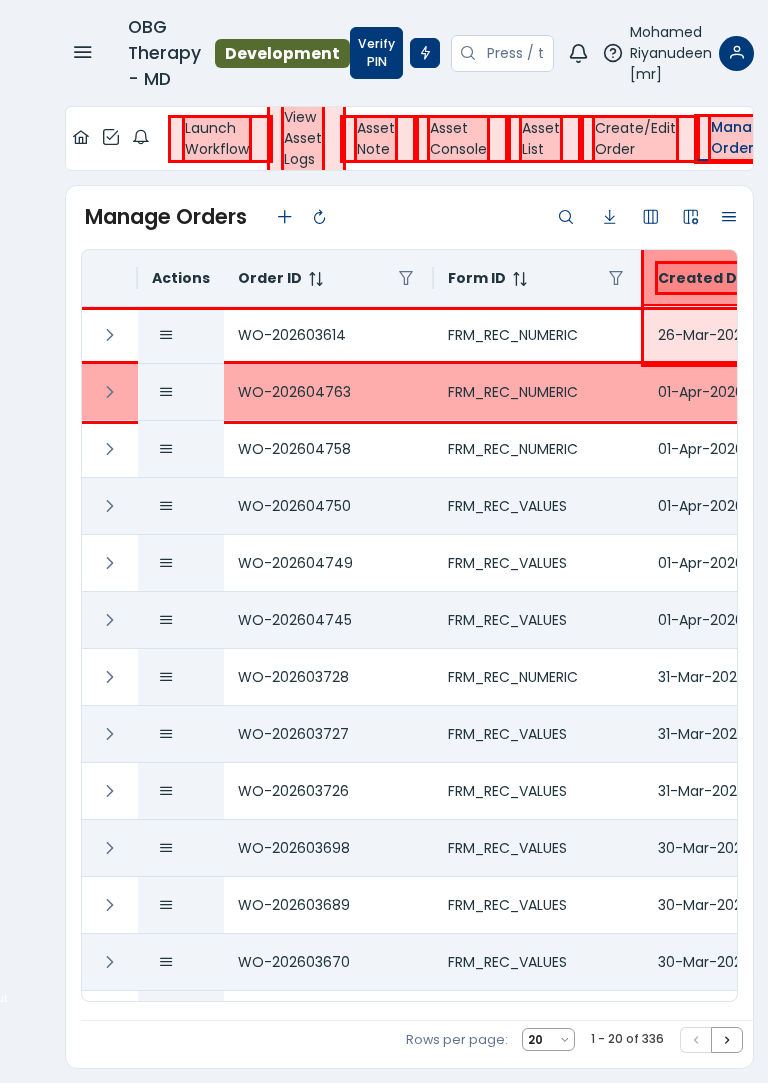Open the column visibility selector icon
The image size is (768, 1083).
(650, 217)
